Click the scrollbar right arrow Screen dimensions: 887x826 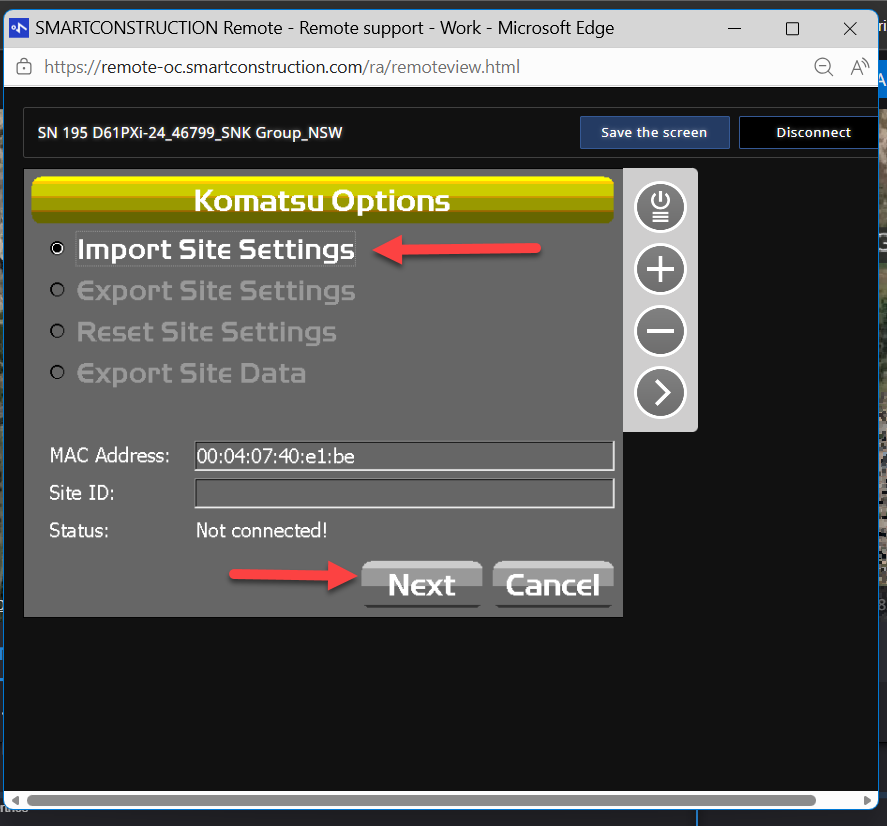tap(867, 800)
